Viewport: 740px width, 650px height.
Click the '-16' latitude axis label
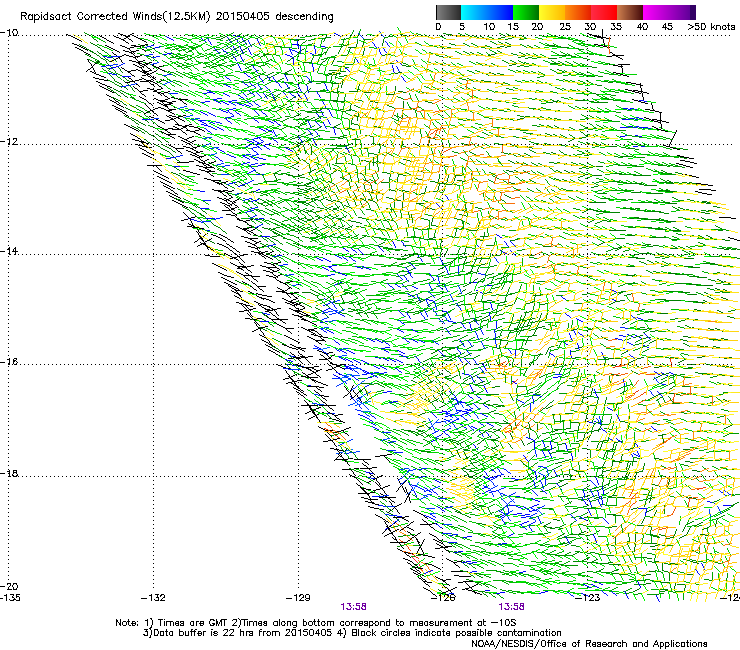click(x=9, y=362)
